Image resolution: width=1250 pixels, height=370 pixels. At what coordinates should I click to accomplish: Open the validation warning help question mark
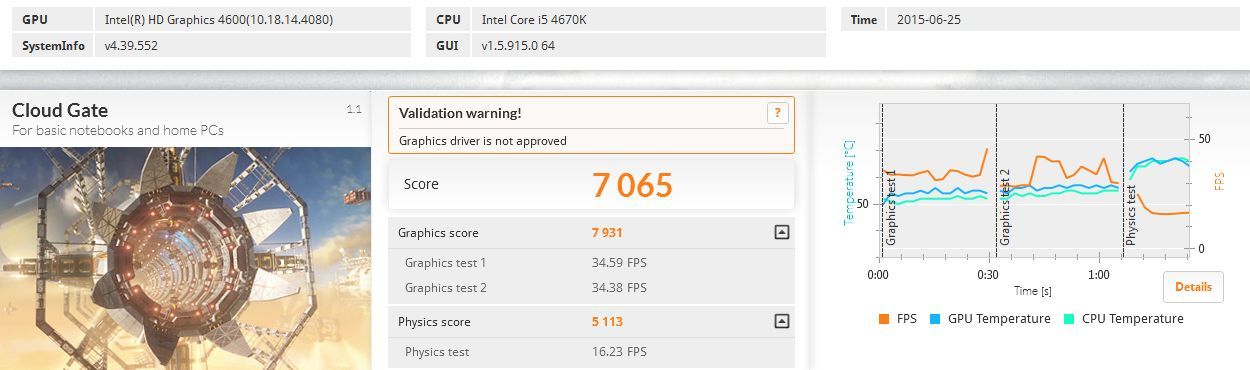[x=778, y=113]
